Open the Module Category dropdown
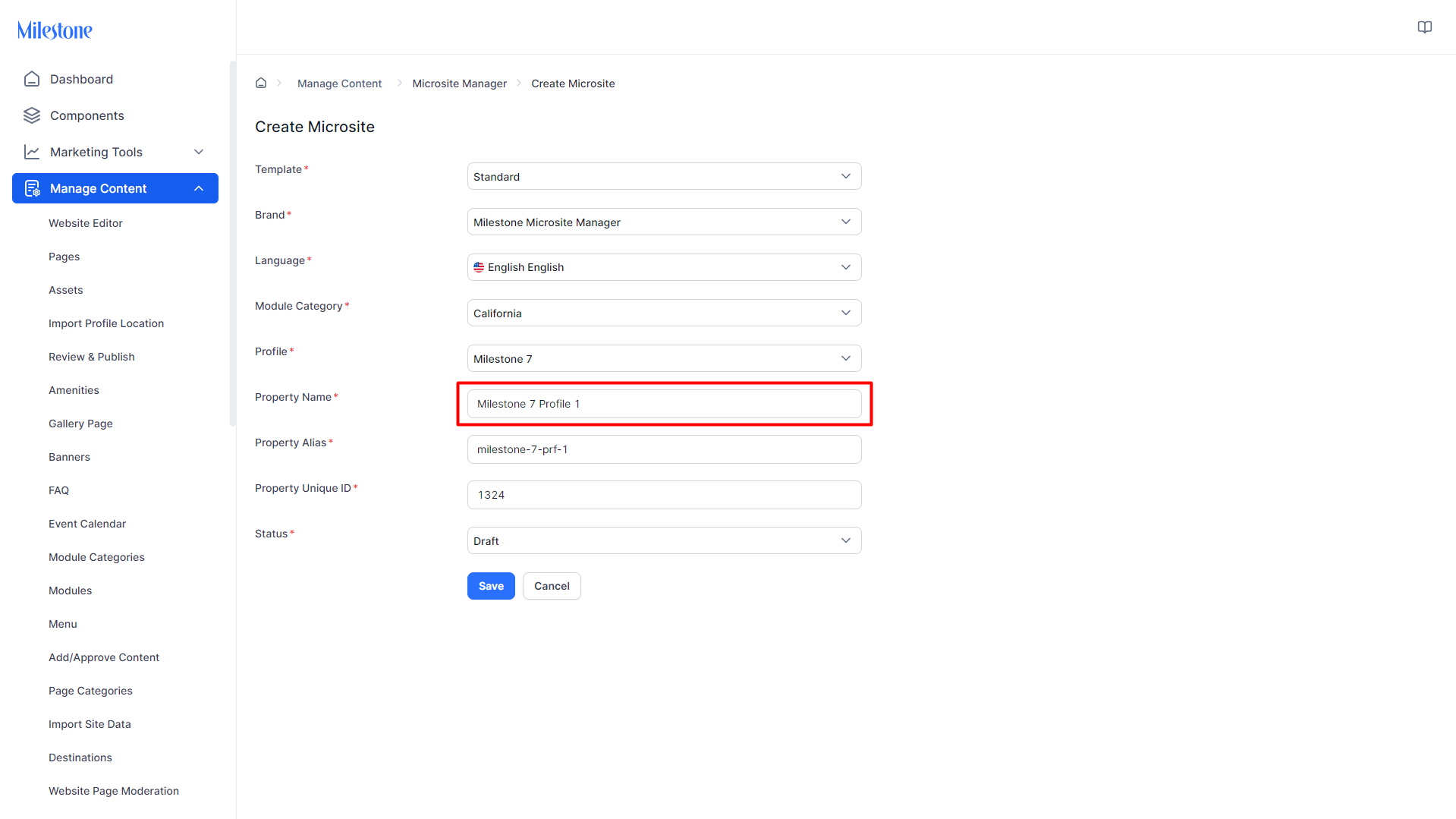Viewport: 1456px width, 819px height. [664, 313]
